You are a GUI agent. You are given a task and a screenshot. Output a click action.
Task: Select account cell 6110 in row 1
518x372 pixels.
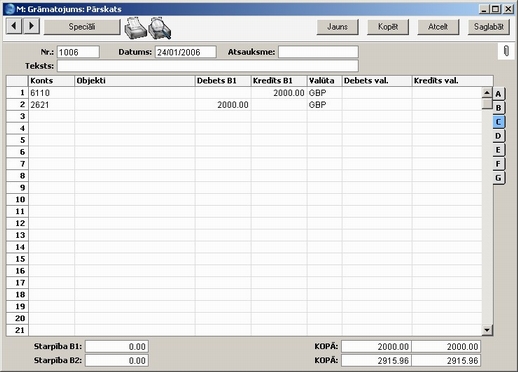[51, 93]
